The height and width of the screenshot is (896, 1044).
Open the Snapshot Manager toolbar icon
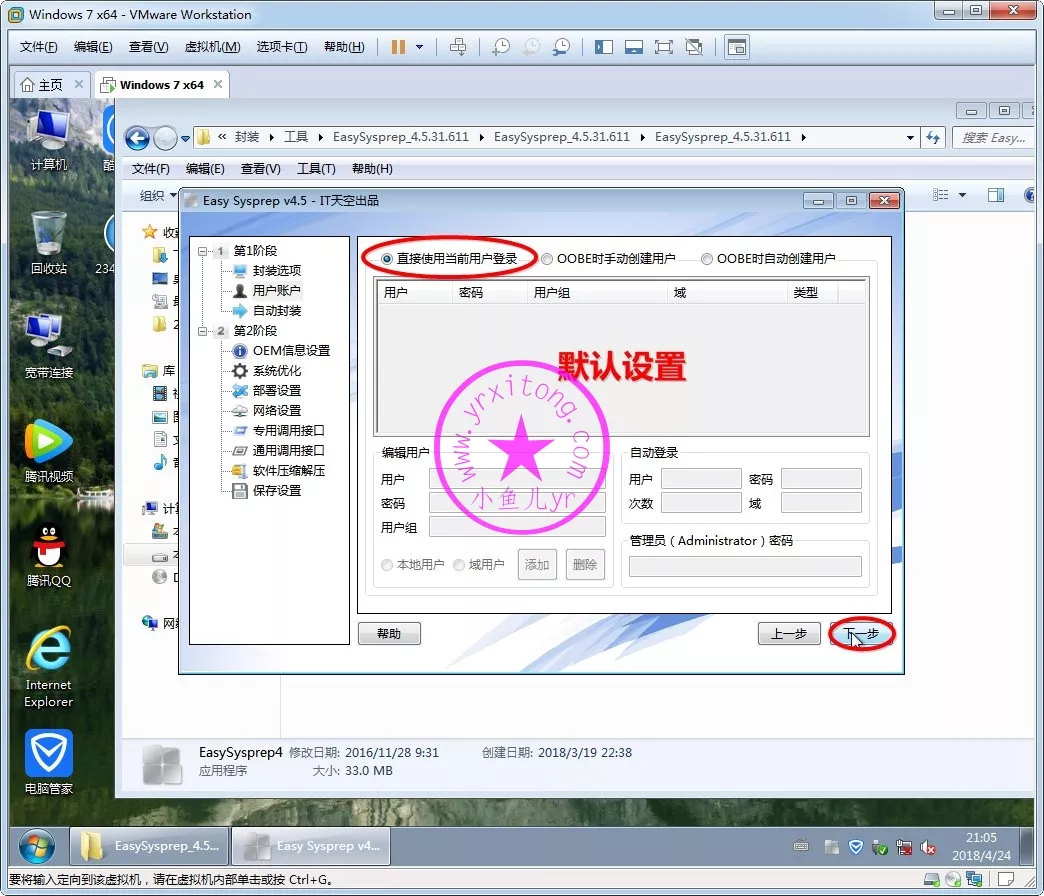tap(562, 46)
